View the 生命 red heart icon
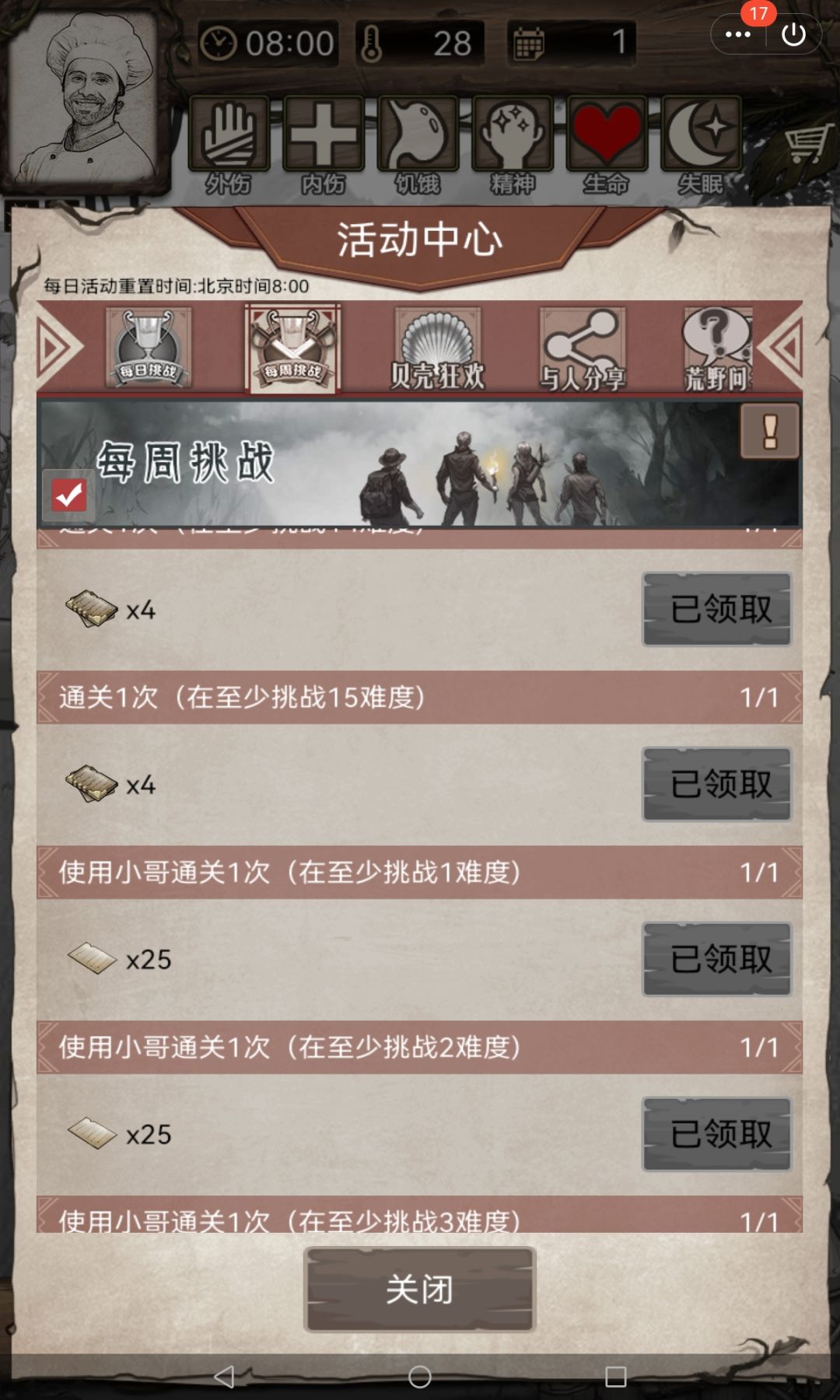This screenshot has height=1400, width=840. (607, 134)
